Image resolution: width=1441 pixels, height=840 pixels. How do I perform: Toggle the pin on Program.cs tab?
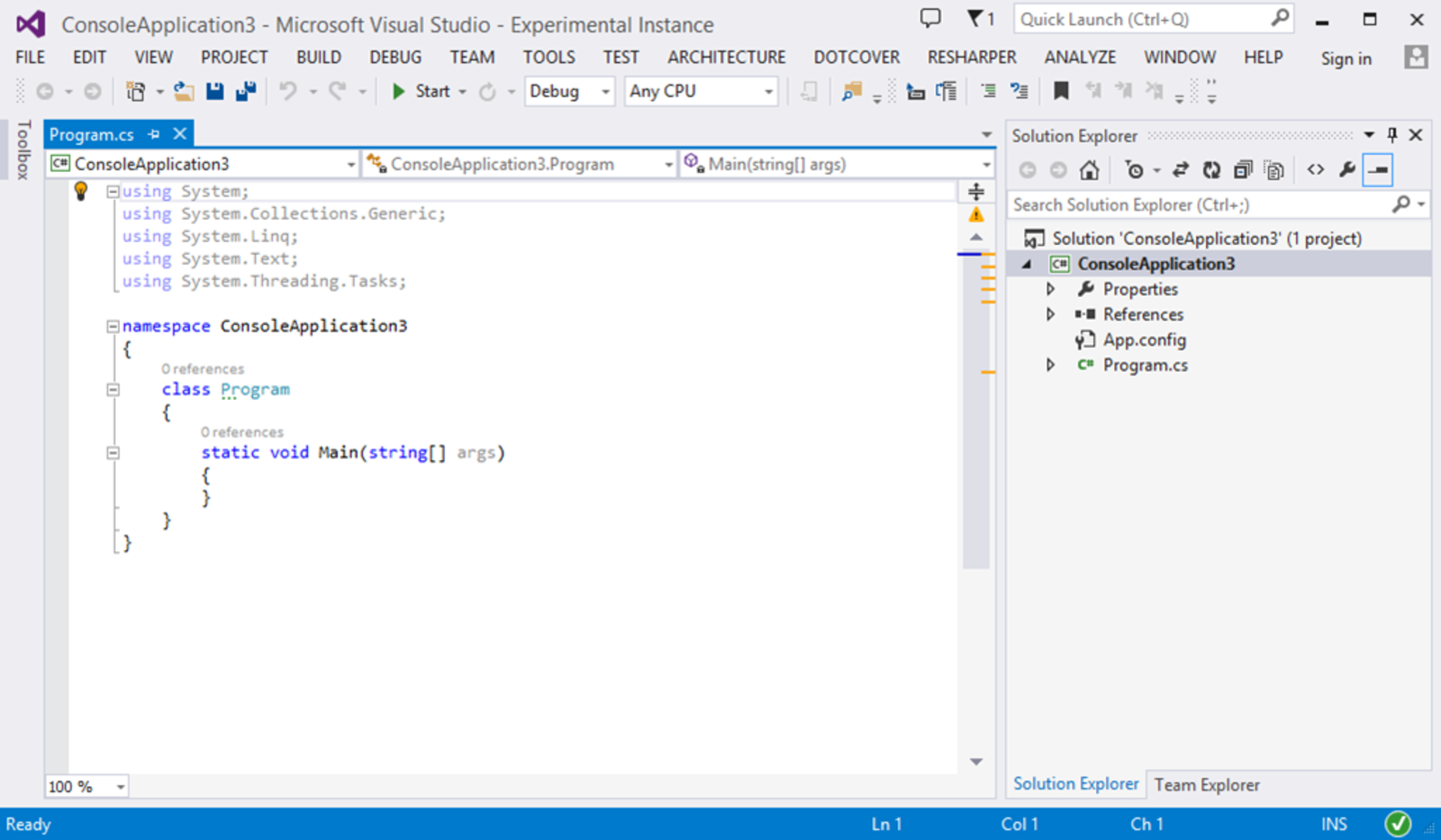(154, 134)
